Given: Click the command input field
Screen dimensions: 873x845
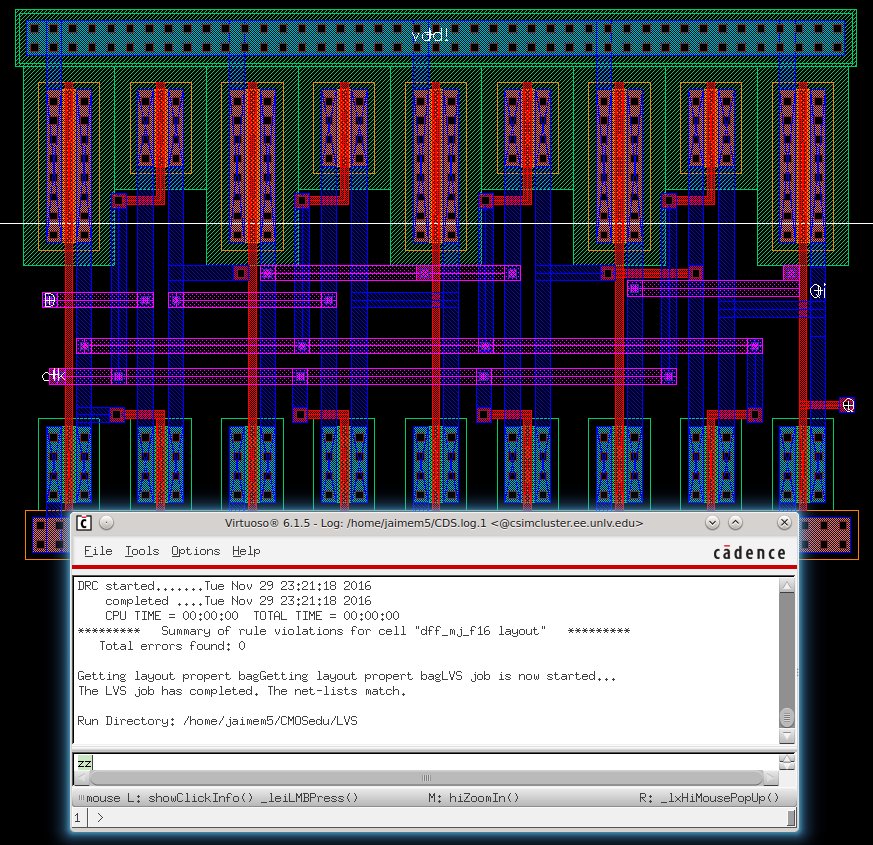Looking at the screenshot, I should (x=430, y=762).
